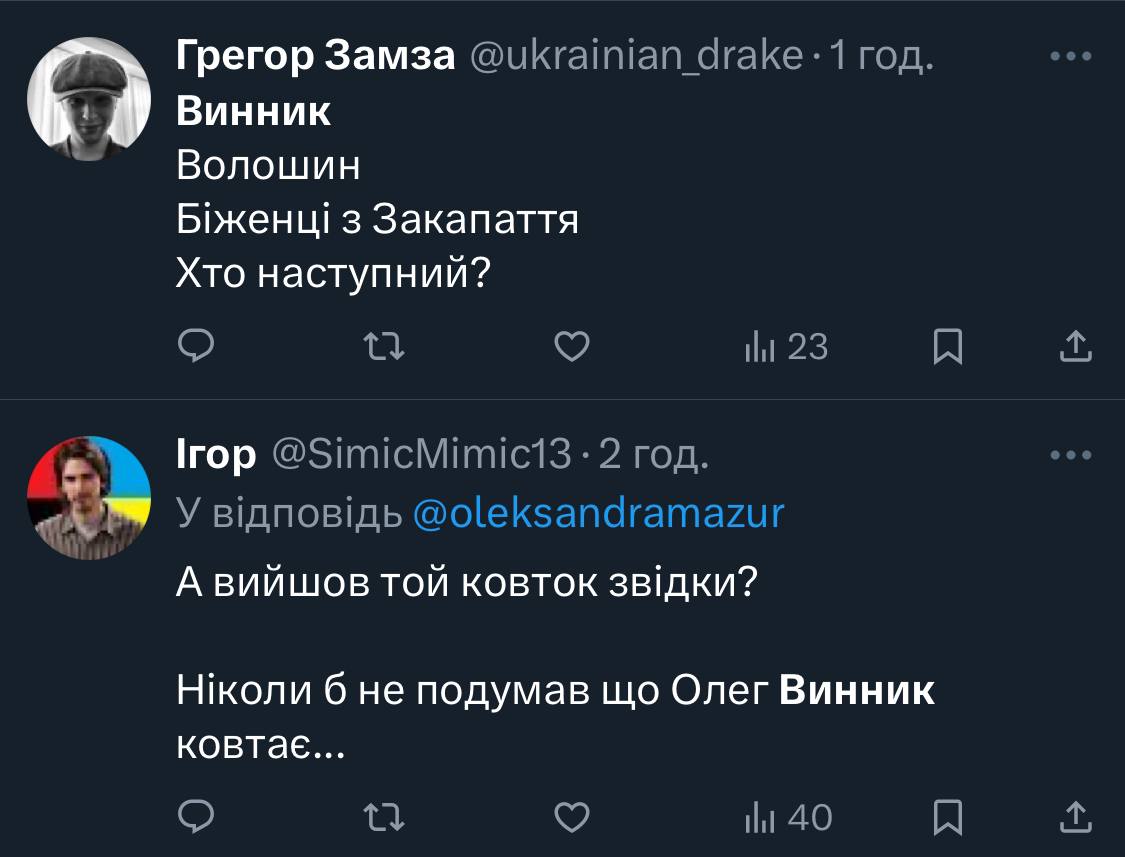Repost the tweet from Ігор
This screenshot has width=1125, height=857.
coord(383,817)
